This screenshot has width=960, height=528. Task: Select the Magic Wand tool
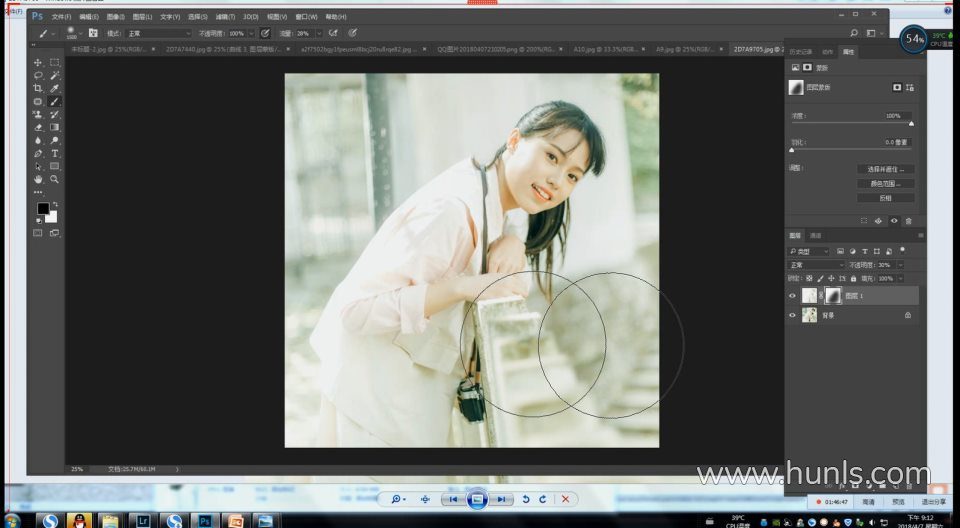(54, 75)
